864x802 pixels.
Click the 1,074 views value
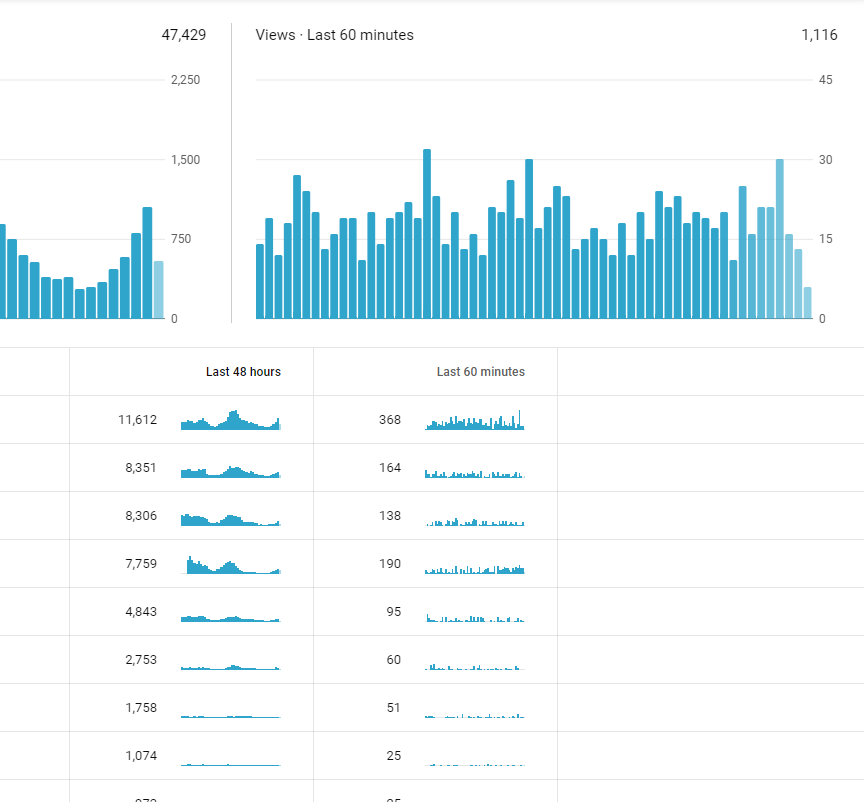point(141,755)
